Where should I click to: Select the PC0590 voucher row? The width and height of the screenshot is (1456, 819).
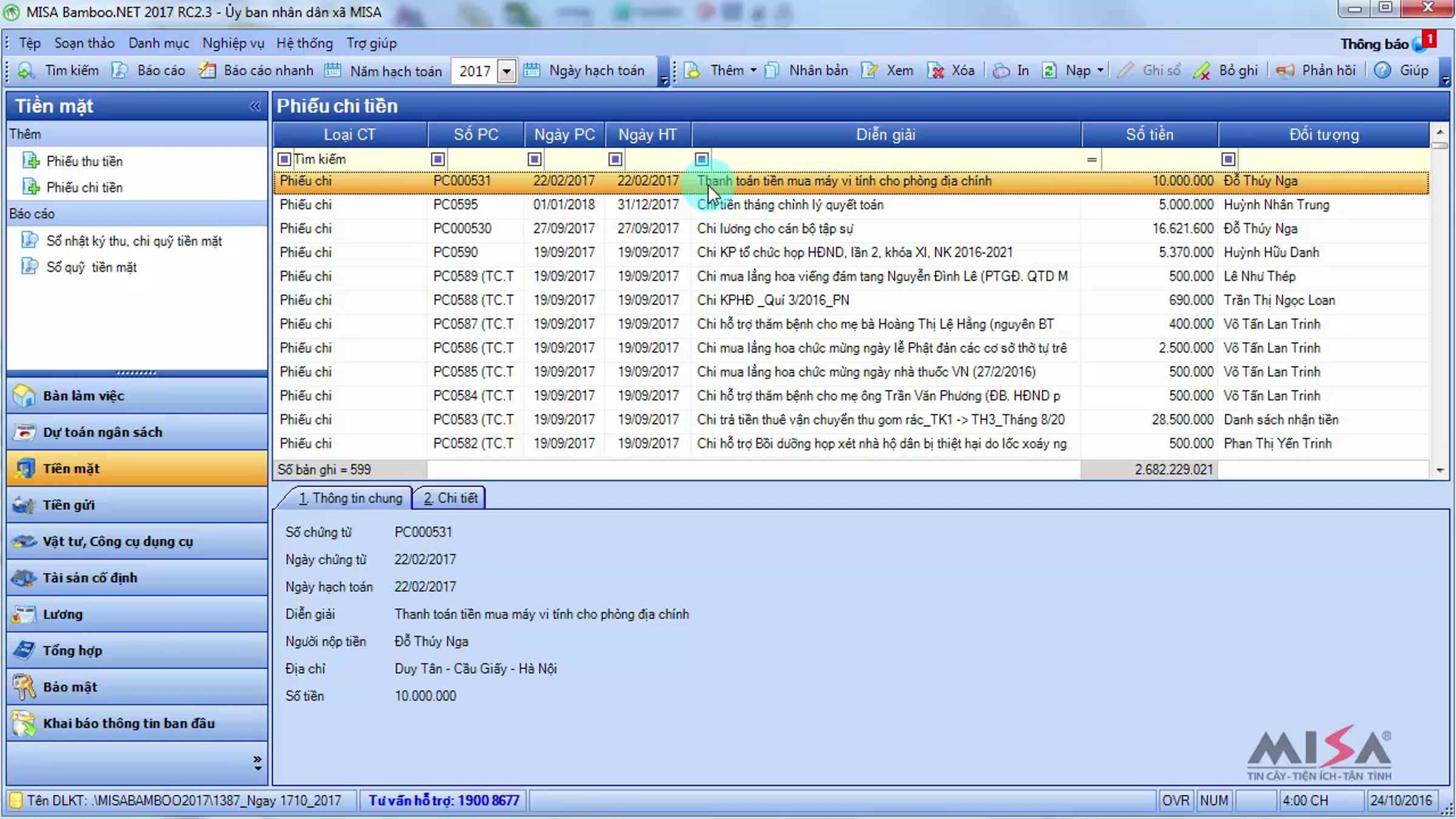pyautogui.click(x=851, y=252)
